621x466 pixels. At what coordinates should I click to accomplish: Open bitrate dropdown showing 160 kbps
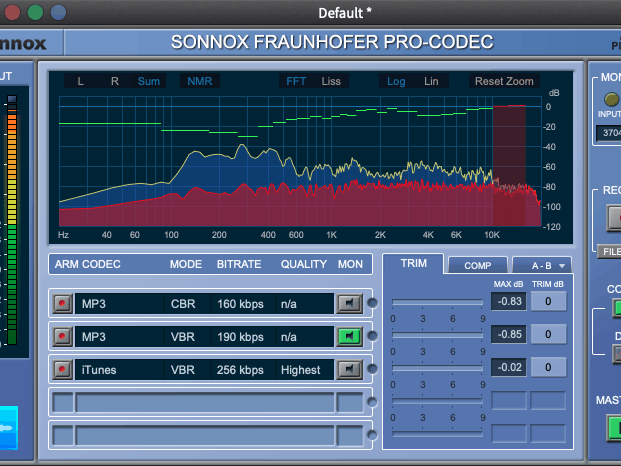click(x=243, y=304)
